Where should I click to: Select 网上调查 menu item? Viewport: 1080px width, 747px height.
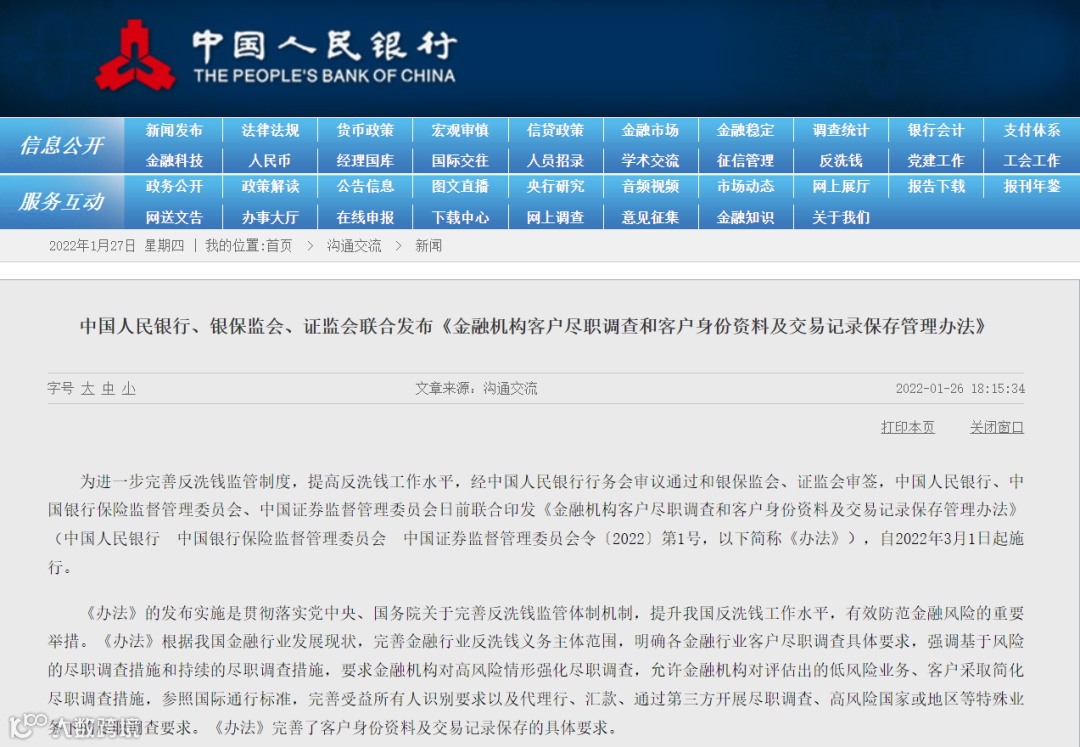pyautogui.click(x=555, y=218)
